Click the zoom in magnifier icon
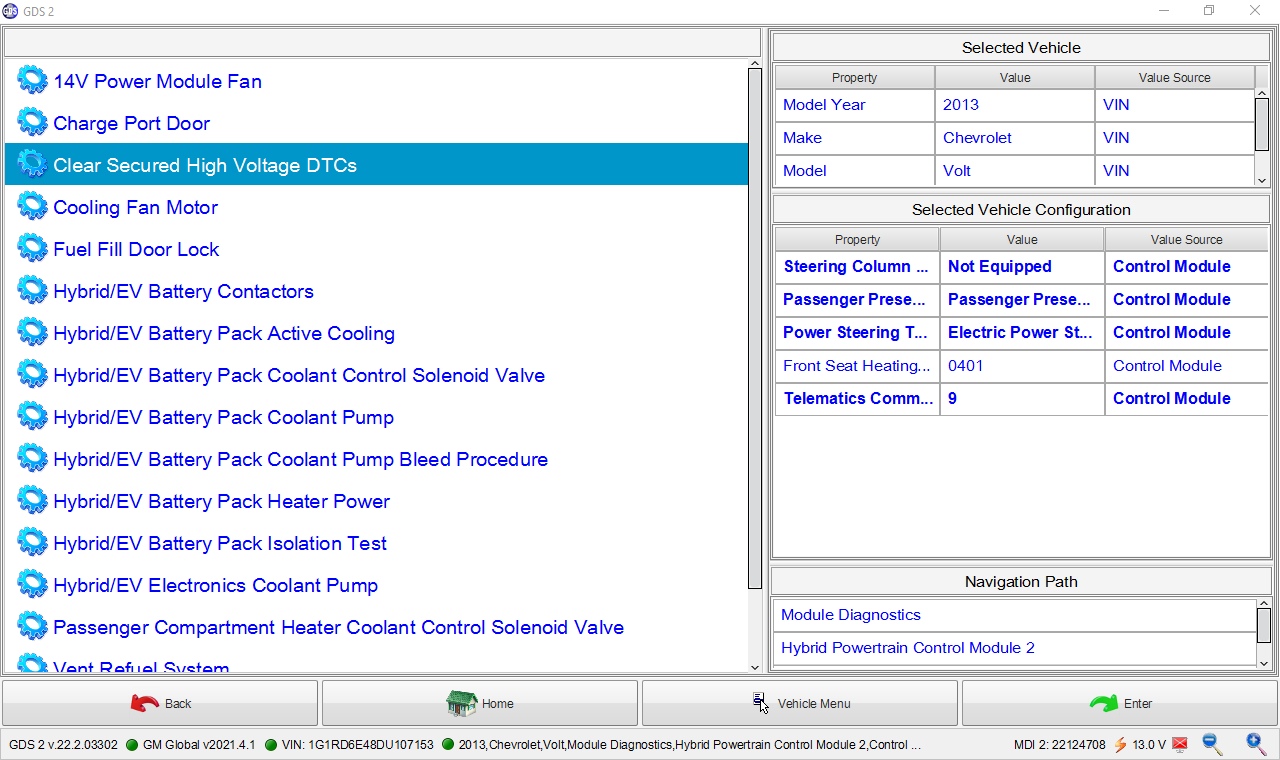 pos(1256,743)
